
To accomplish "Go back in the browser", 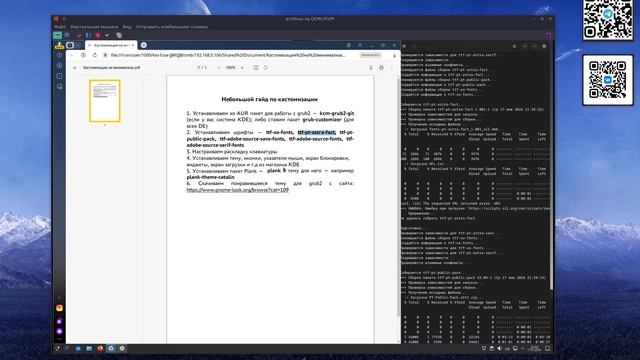I will 72,55.
